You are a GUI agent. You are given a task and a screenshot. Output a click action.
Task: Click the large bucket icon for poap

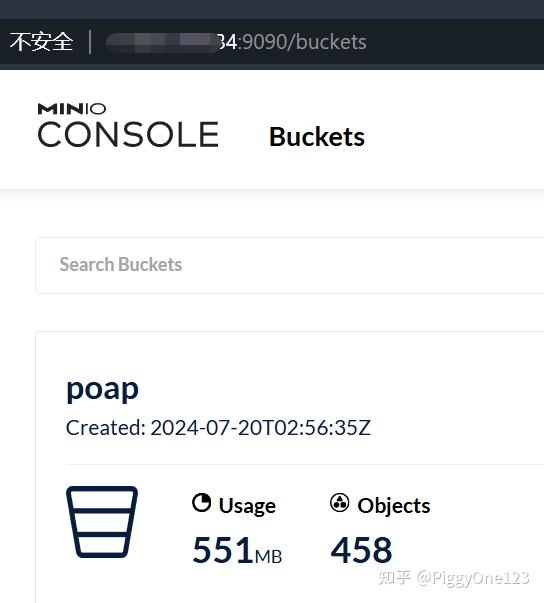click(x=102, y=522)
